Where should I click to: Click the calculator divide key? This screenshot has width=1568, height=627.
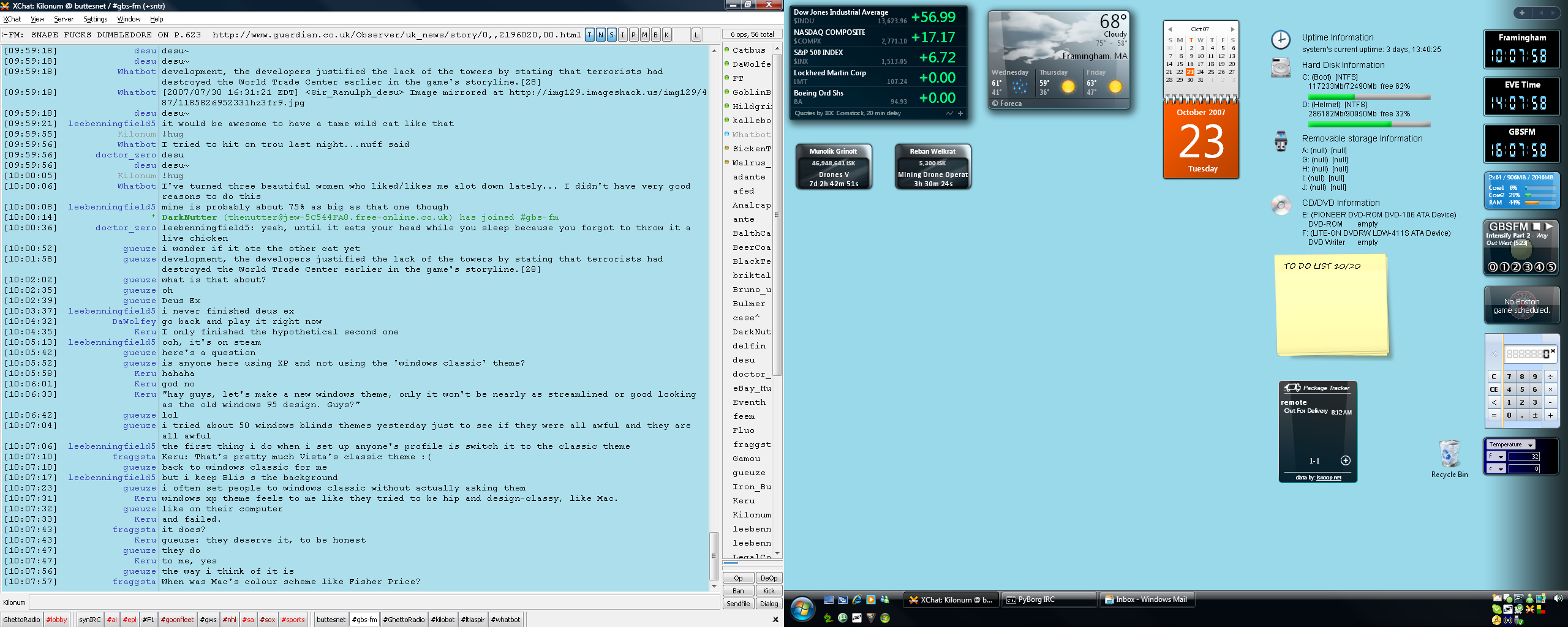click(1550, 377)
